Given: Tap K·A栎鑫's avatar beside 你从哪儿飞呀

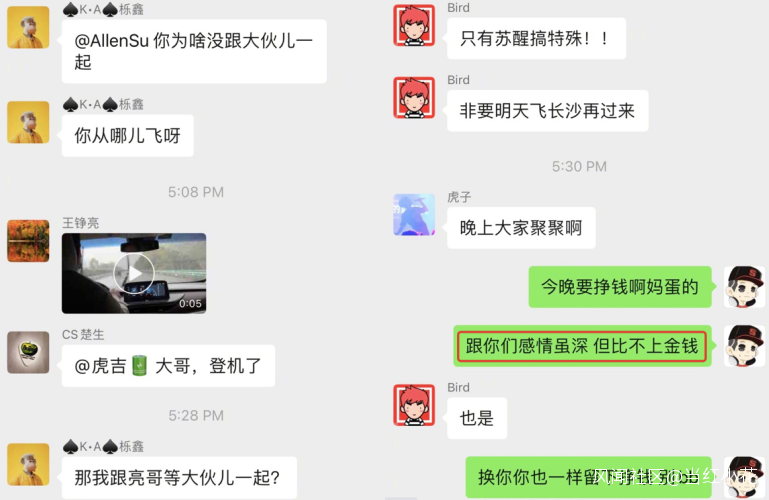Looking at the screenshot, I should click(x=28, y=122).
